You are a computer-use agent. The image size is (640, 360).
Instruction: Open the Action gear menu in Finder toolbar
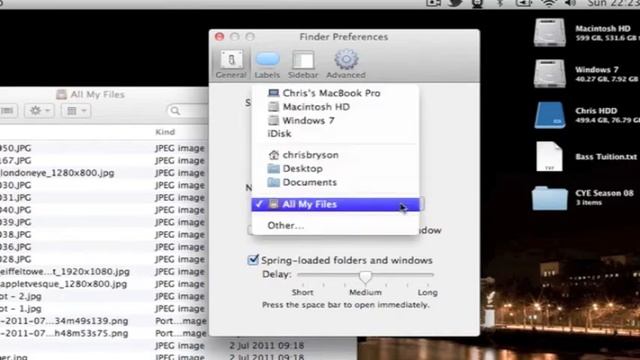tap(39, 111)
